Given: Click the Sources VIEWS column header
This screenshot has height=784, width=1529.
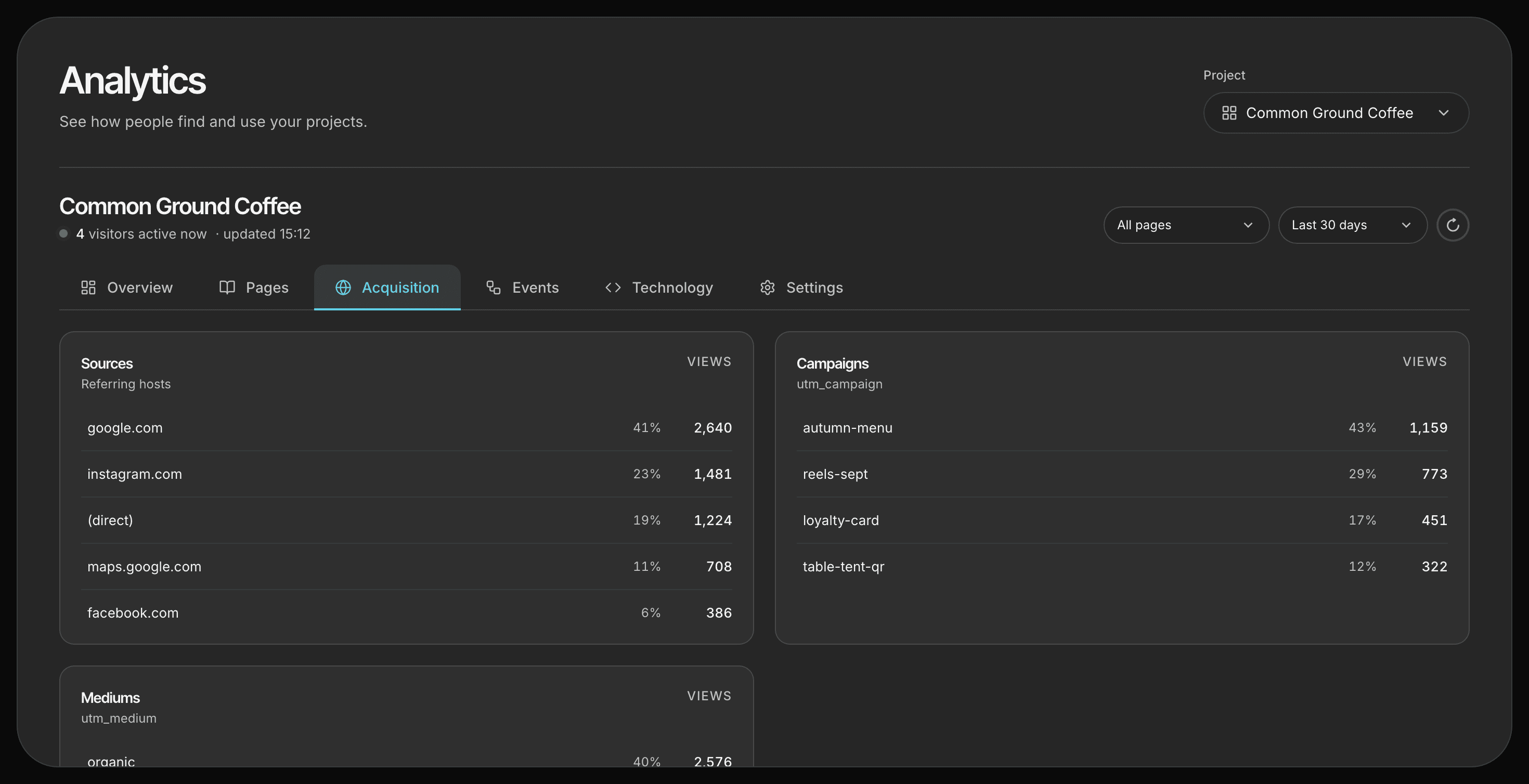Looking at the screenshot, I should point(709,361).
